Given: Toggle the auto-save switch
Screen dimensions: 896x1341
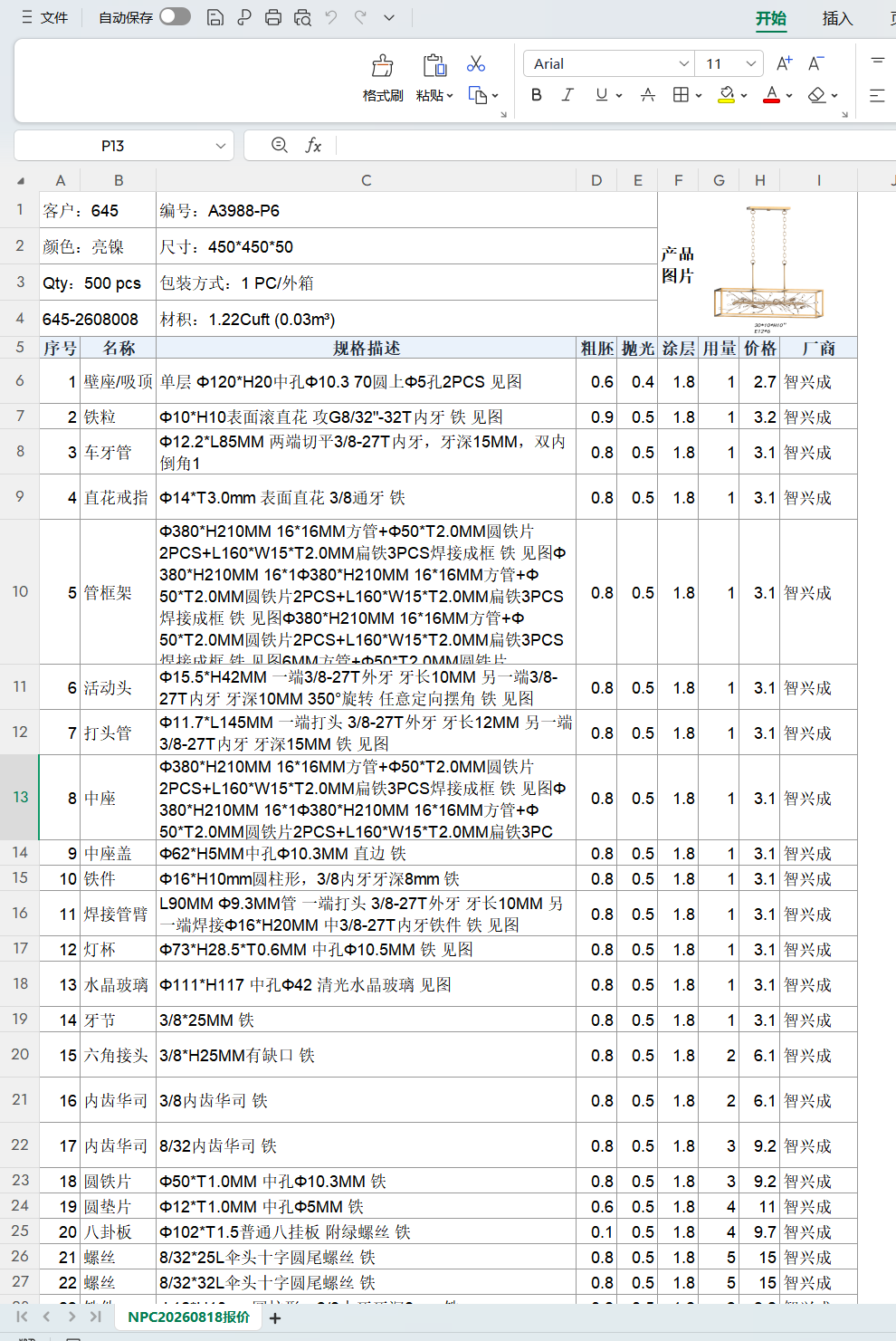Looking at the screenshot, I should pos(175,16).
